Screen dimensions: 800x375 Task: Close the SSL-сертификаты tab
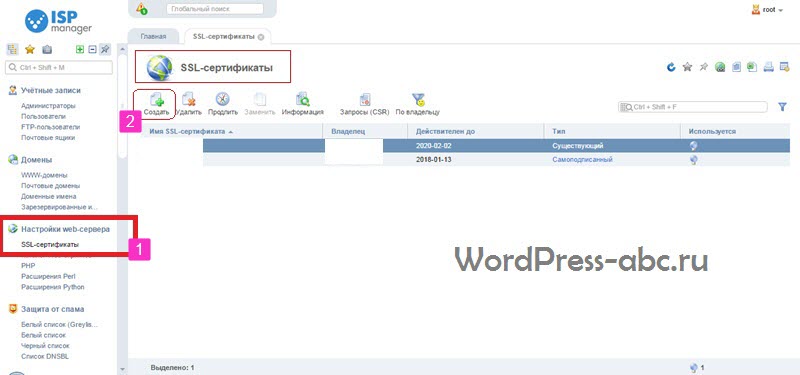(x=261, y=37)
